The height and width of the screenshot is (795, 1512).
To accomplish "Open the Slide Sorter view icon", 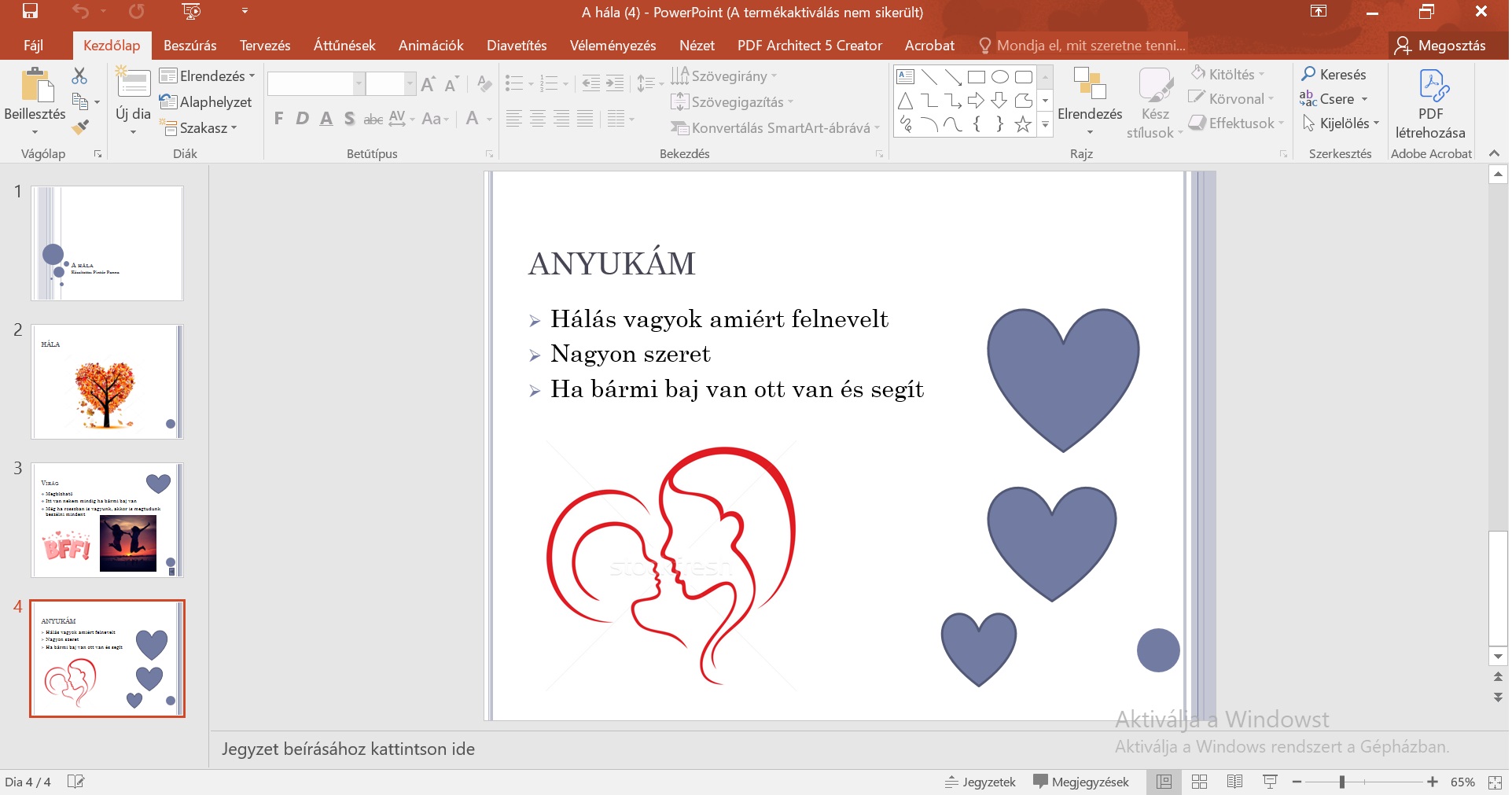I will 1199,782.
